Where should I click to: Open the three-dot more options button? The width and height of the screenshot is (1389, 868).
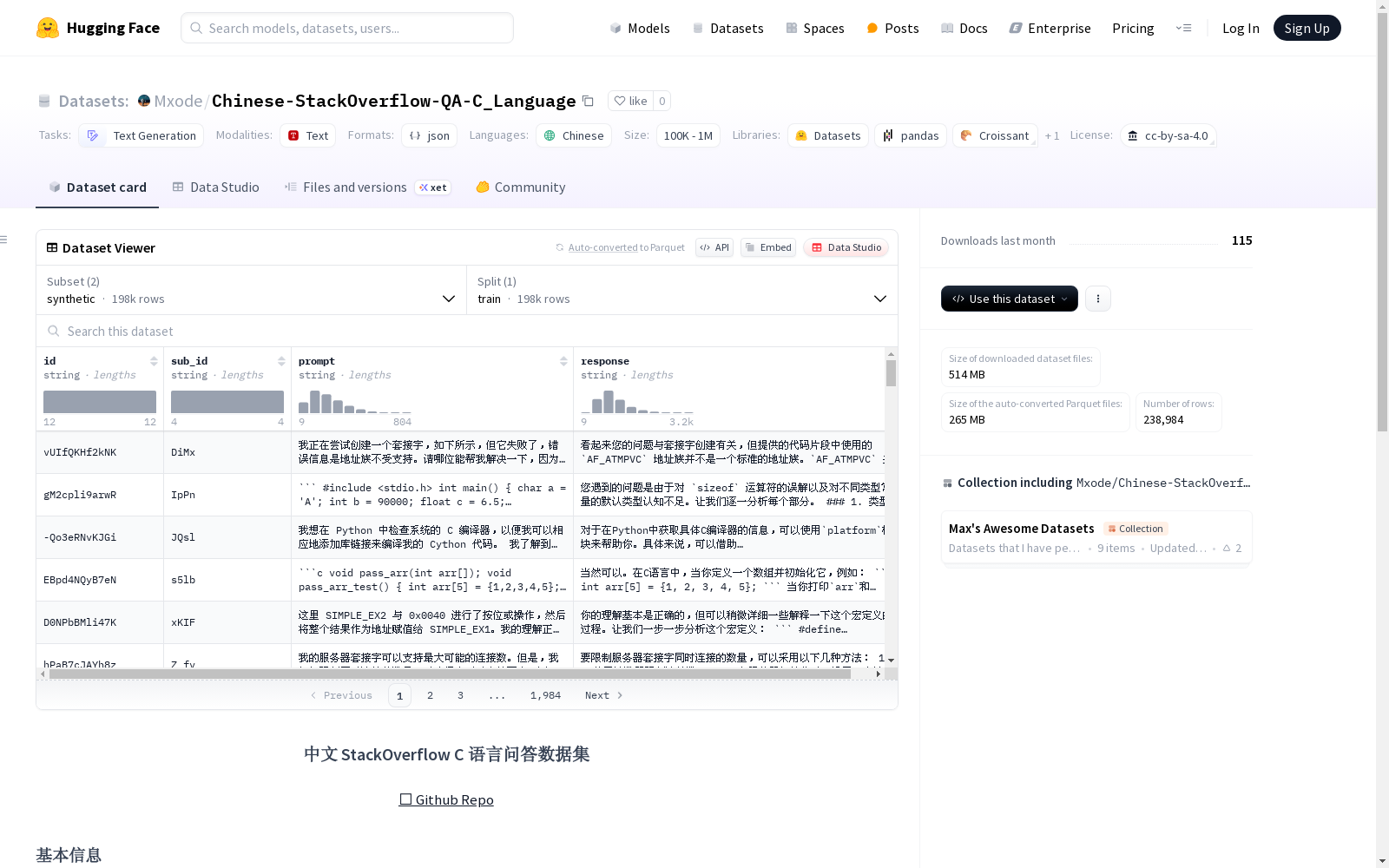click(1098, 299)
